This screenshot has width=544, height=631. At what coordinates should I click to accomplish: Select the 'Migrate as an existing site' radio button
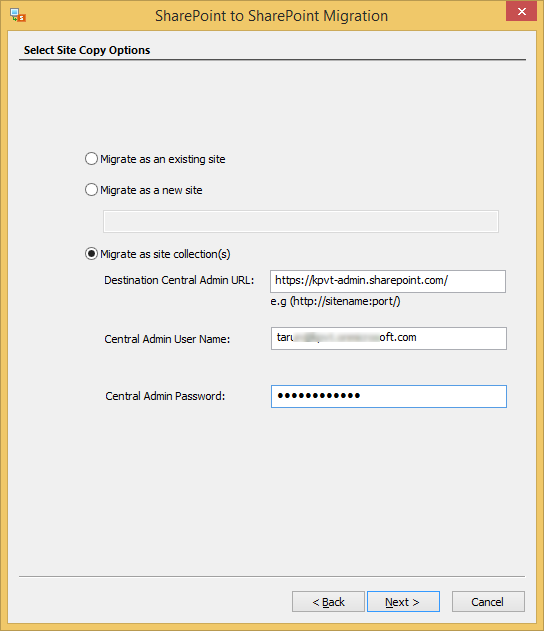tap(91, 159)
